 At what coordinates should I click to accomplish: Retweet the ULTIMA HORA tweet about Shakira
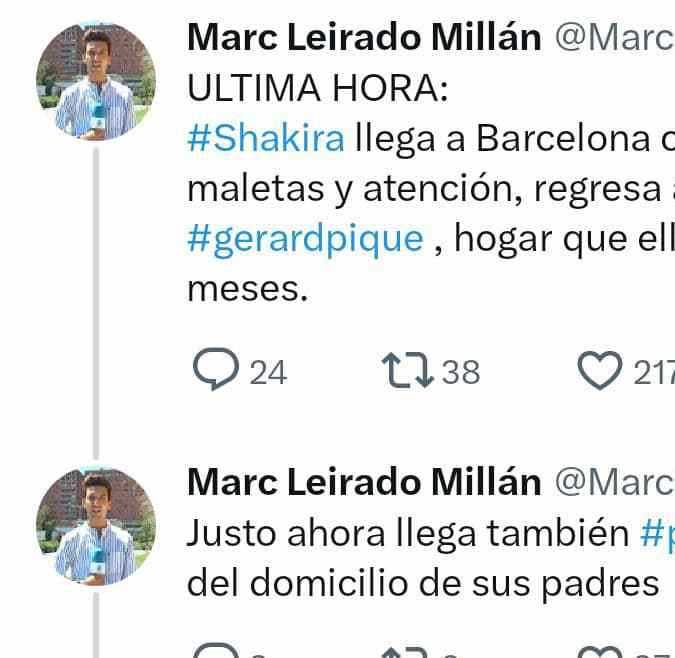tap(407, 372)
